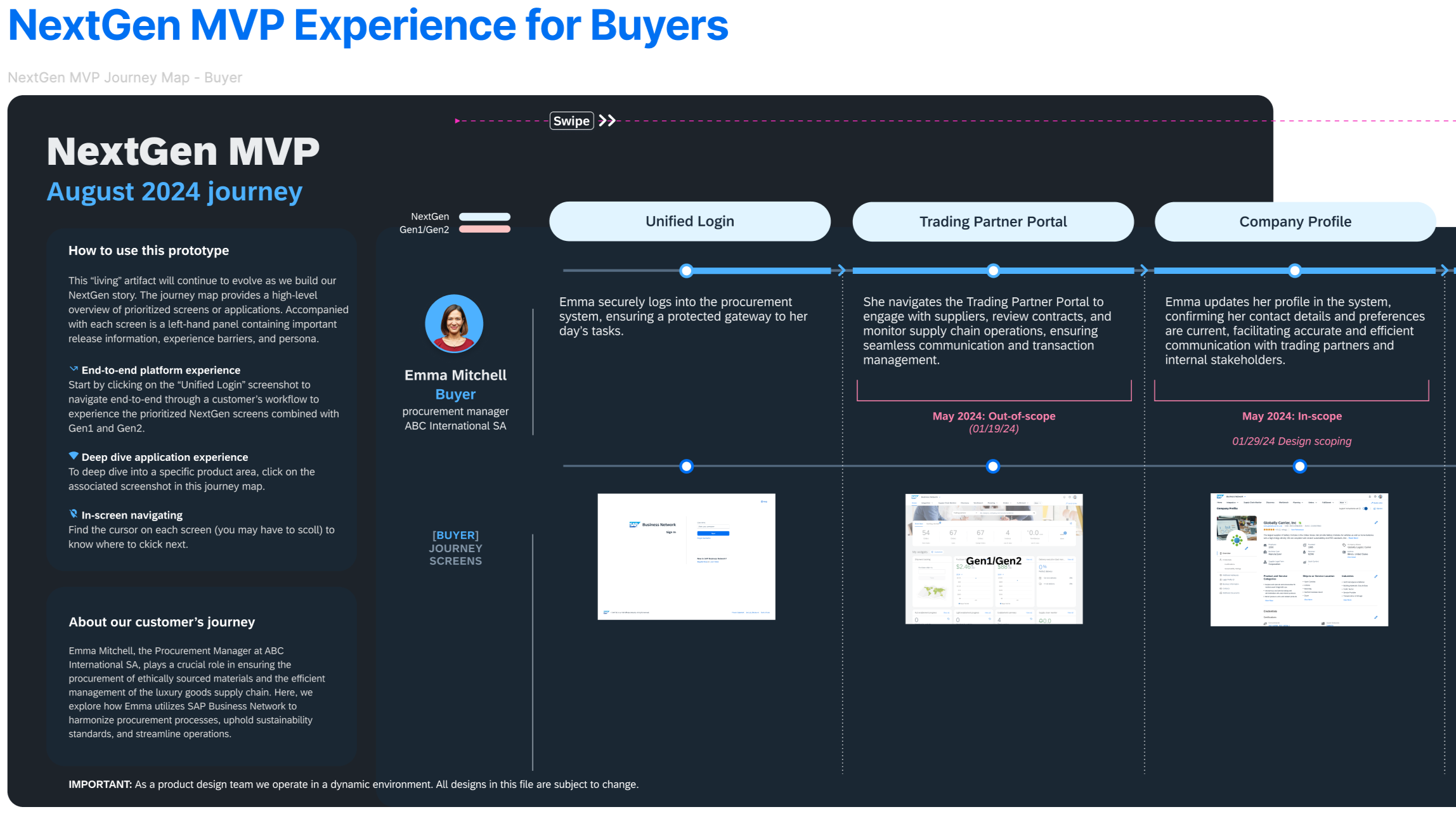Click the NextGen legend white swatch
Viewport: 1456px width, 814px height.
point(484,217)
